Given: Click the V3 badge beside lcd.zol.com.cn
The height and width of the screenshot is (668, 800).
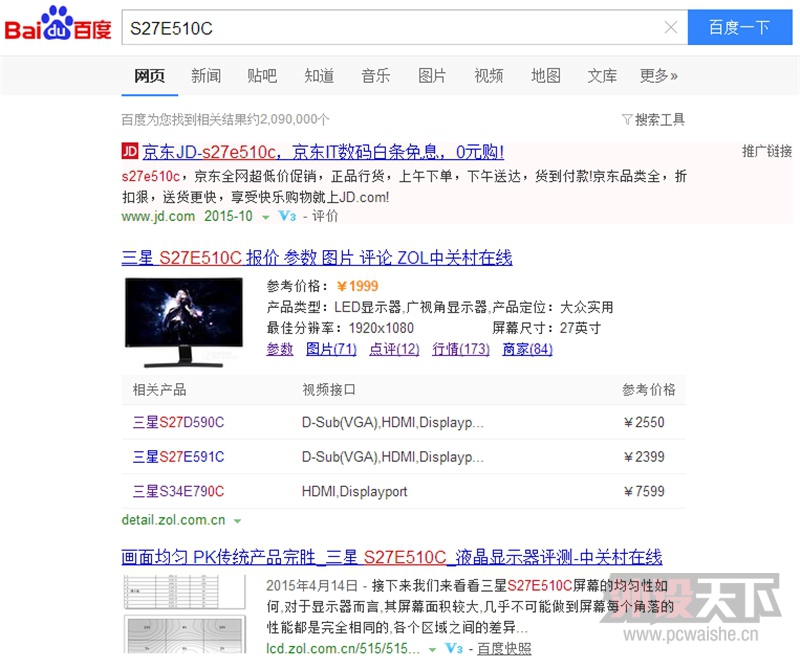Looking at the screenshot, I should point(454,649).
